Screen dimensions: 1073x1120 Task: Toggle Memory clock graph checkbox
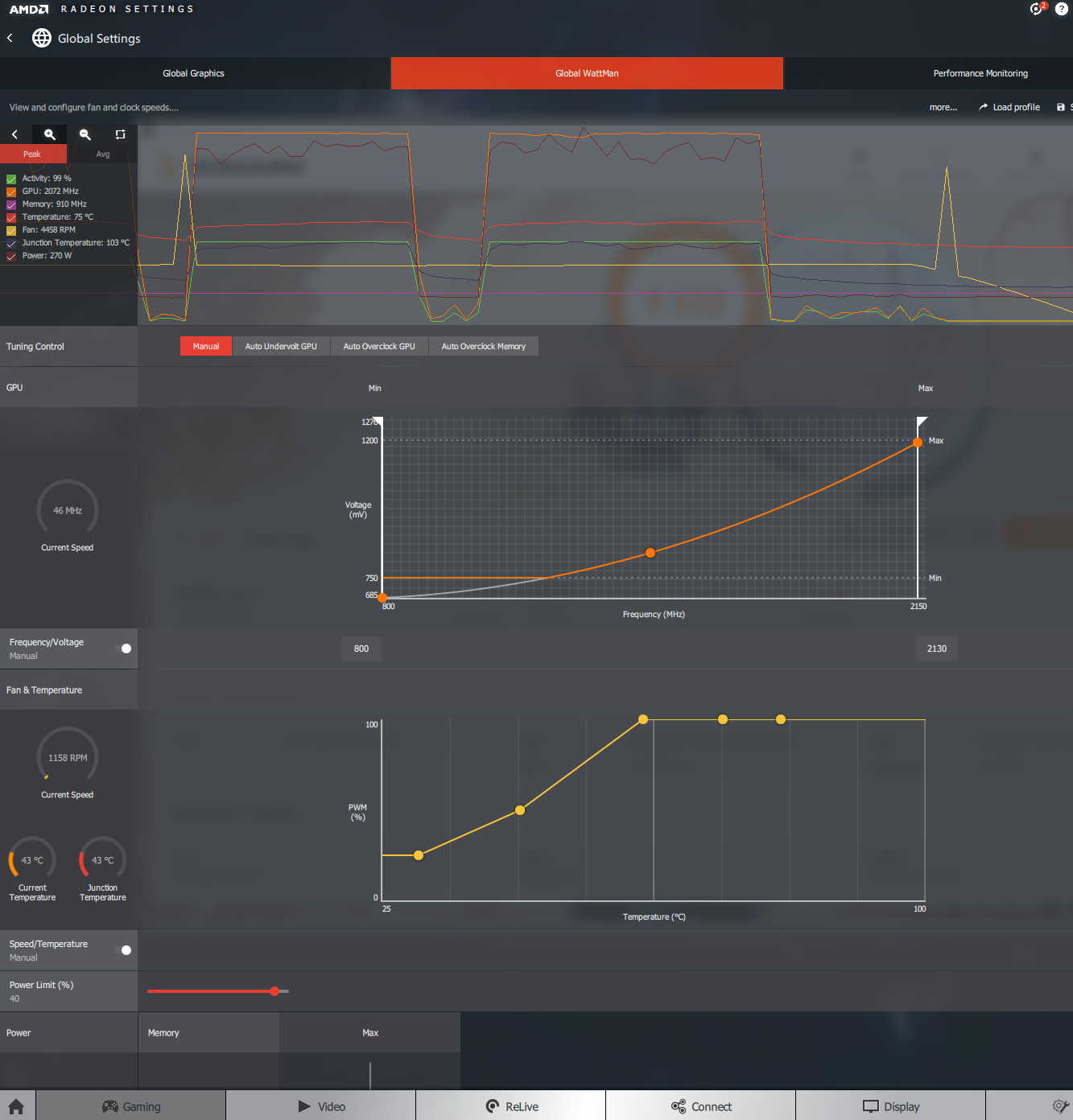click(11, 204)
